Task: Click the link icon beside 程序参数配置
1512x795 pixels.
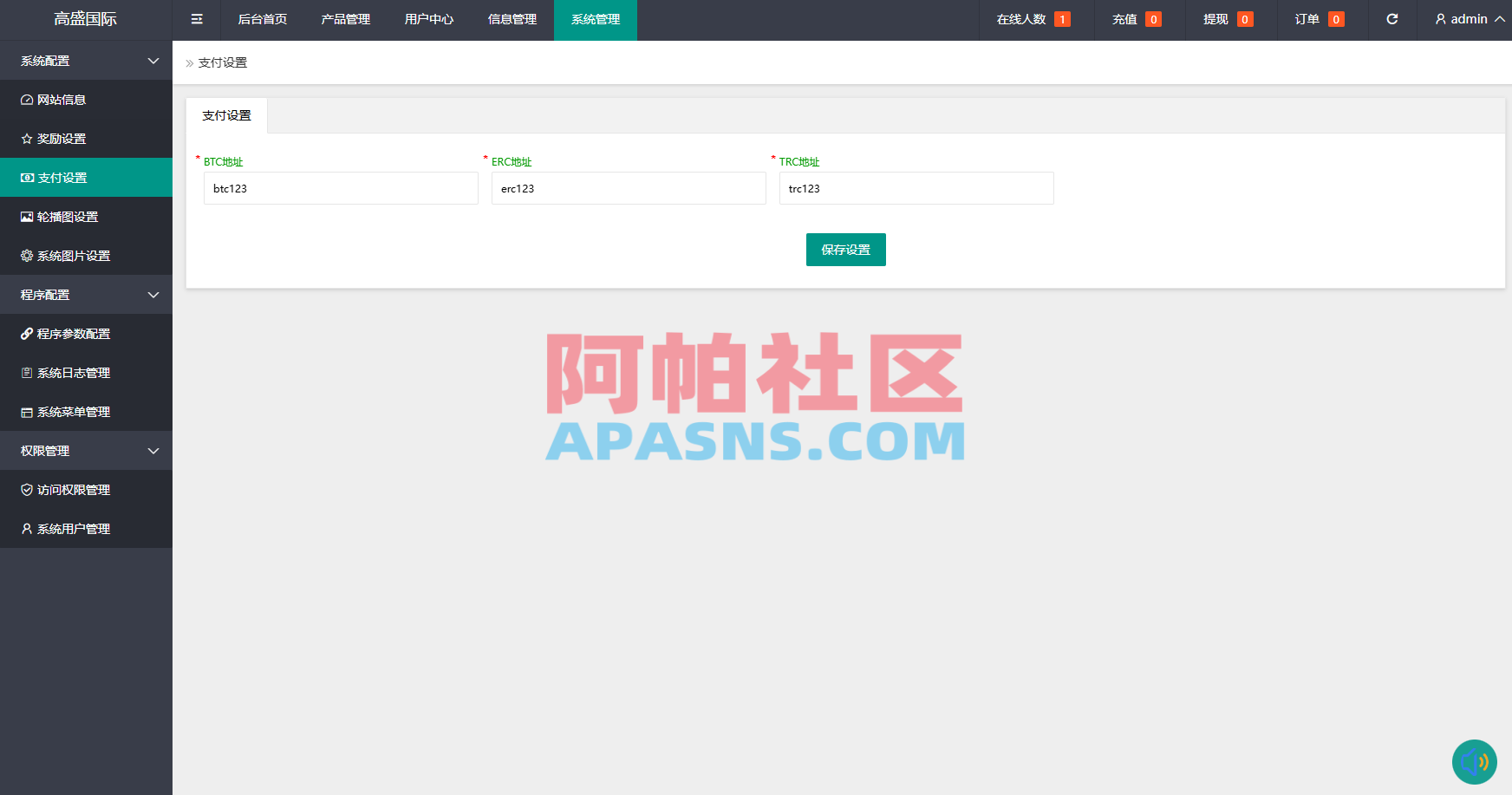Action: coord(27,334)
